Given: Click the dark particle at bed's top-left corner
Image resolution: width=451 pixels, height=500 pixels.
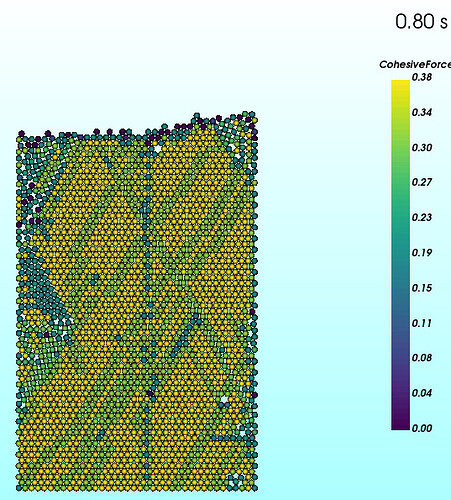Looking at the screenshot, I should point(22,134).
